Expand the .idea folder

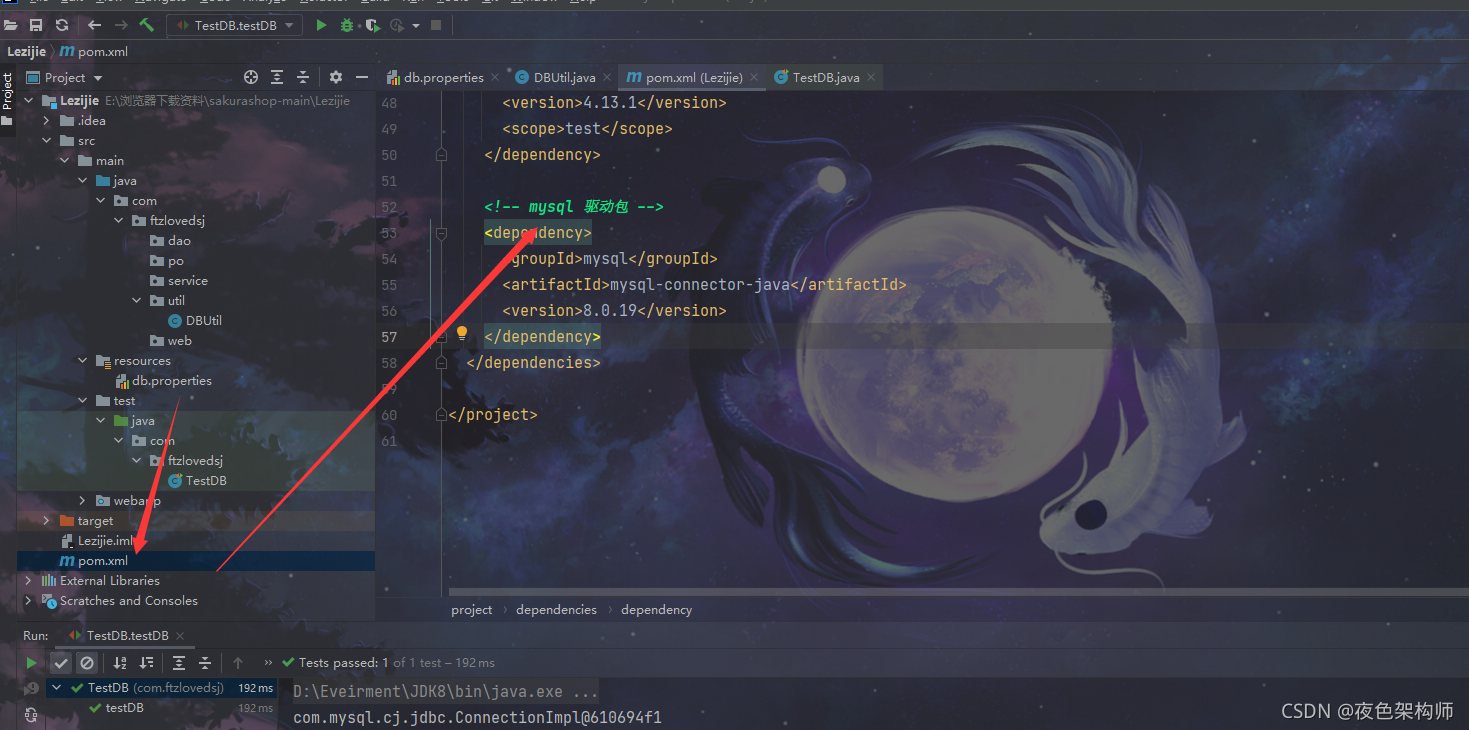(x=46, y=121)
